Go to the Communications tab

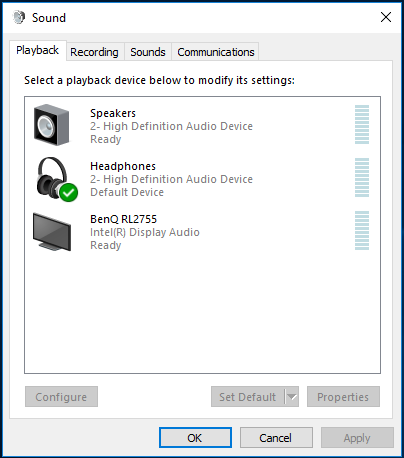coord(216,52)
